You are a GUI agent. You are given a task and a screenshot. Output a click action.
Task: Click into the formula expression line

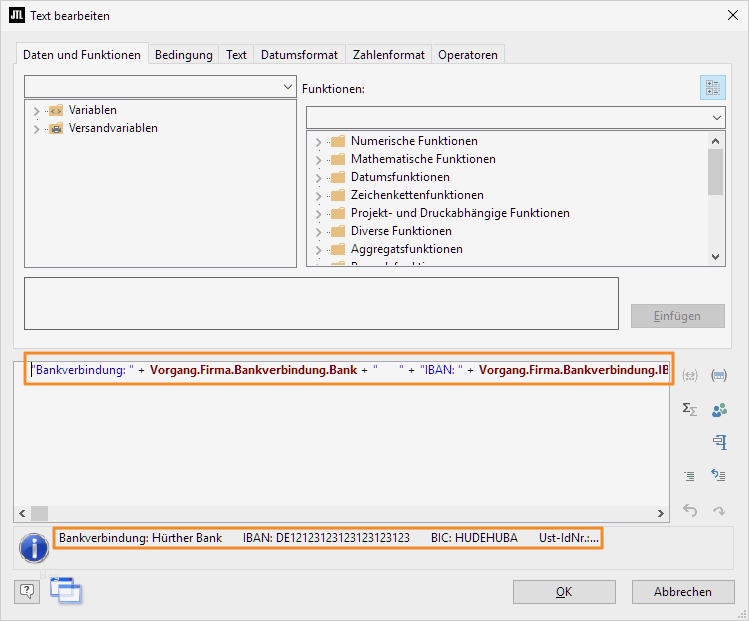coord(349,370)
